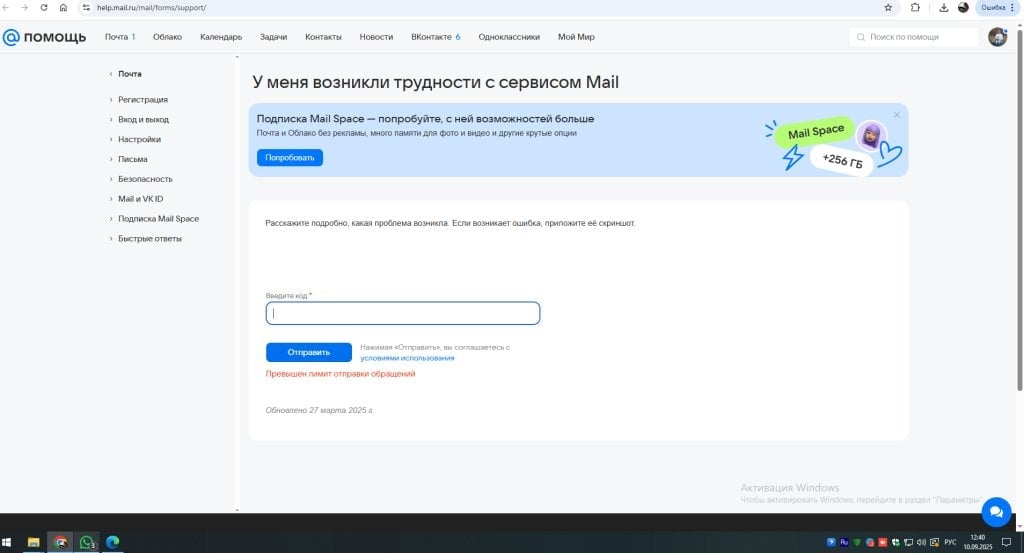Open Microsoft Edge from the taskbar
1024x553 pixels.
click(x=113, y=542)
